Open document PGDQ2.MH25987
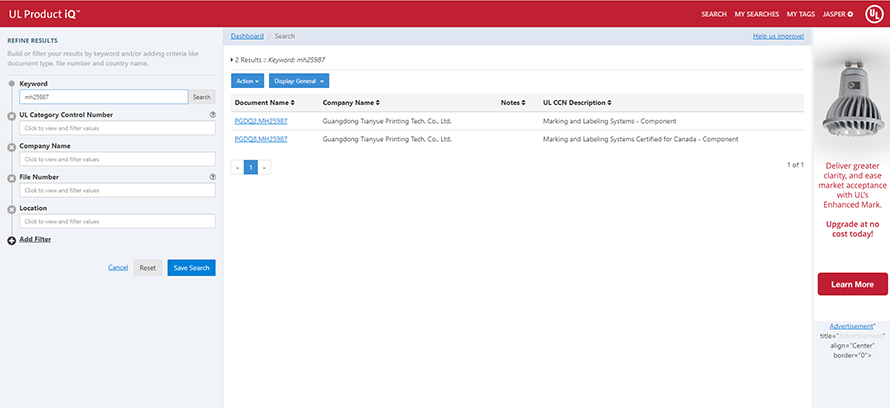 (261, 121)
